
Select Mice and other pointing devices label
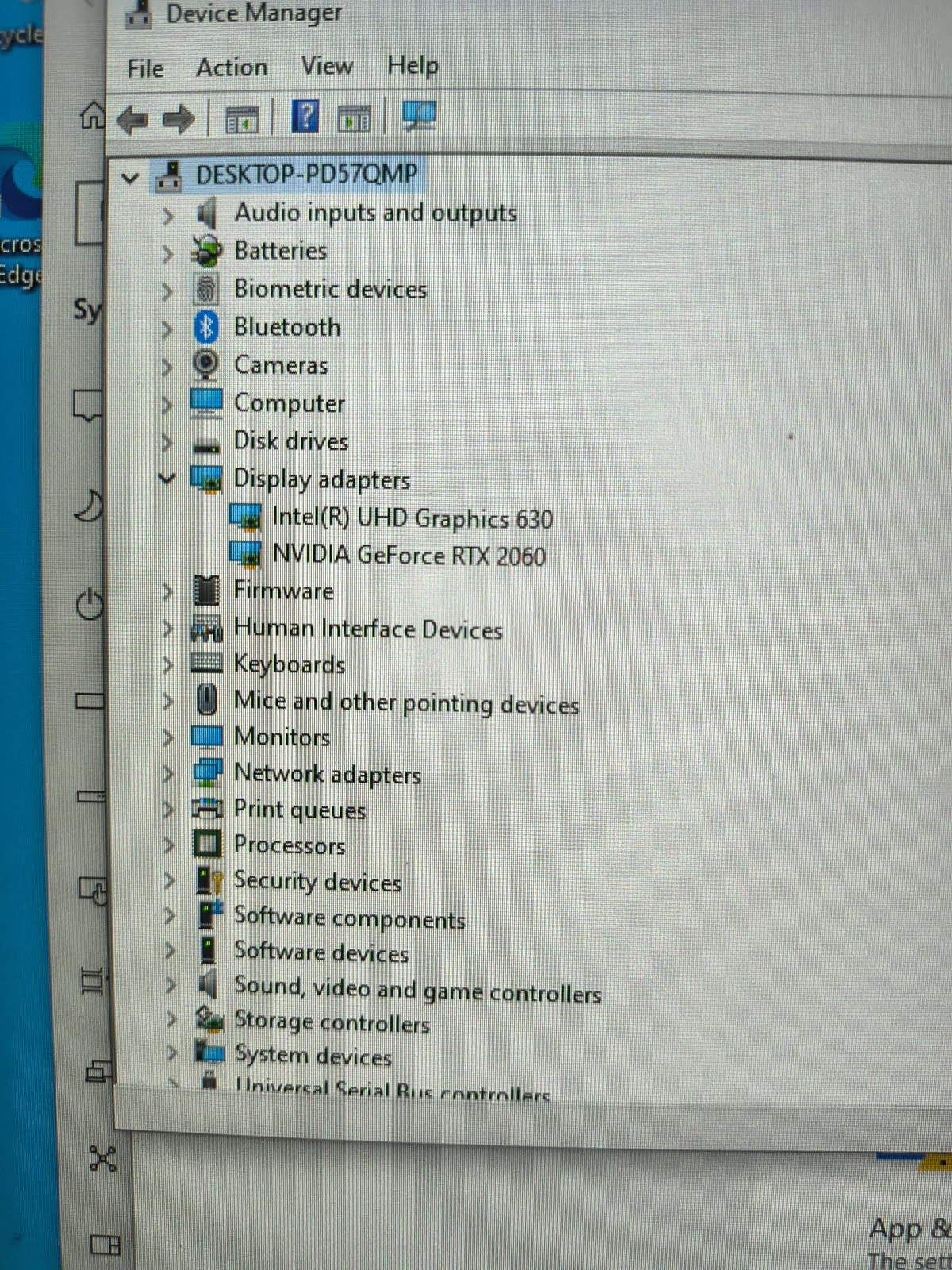click(406, 703)
